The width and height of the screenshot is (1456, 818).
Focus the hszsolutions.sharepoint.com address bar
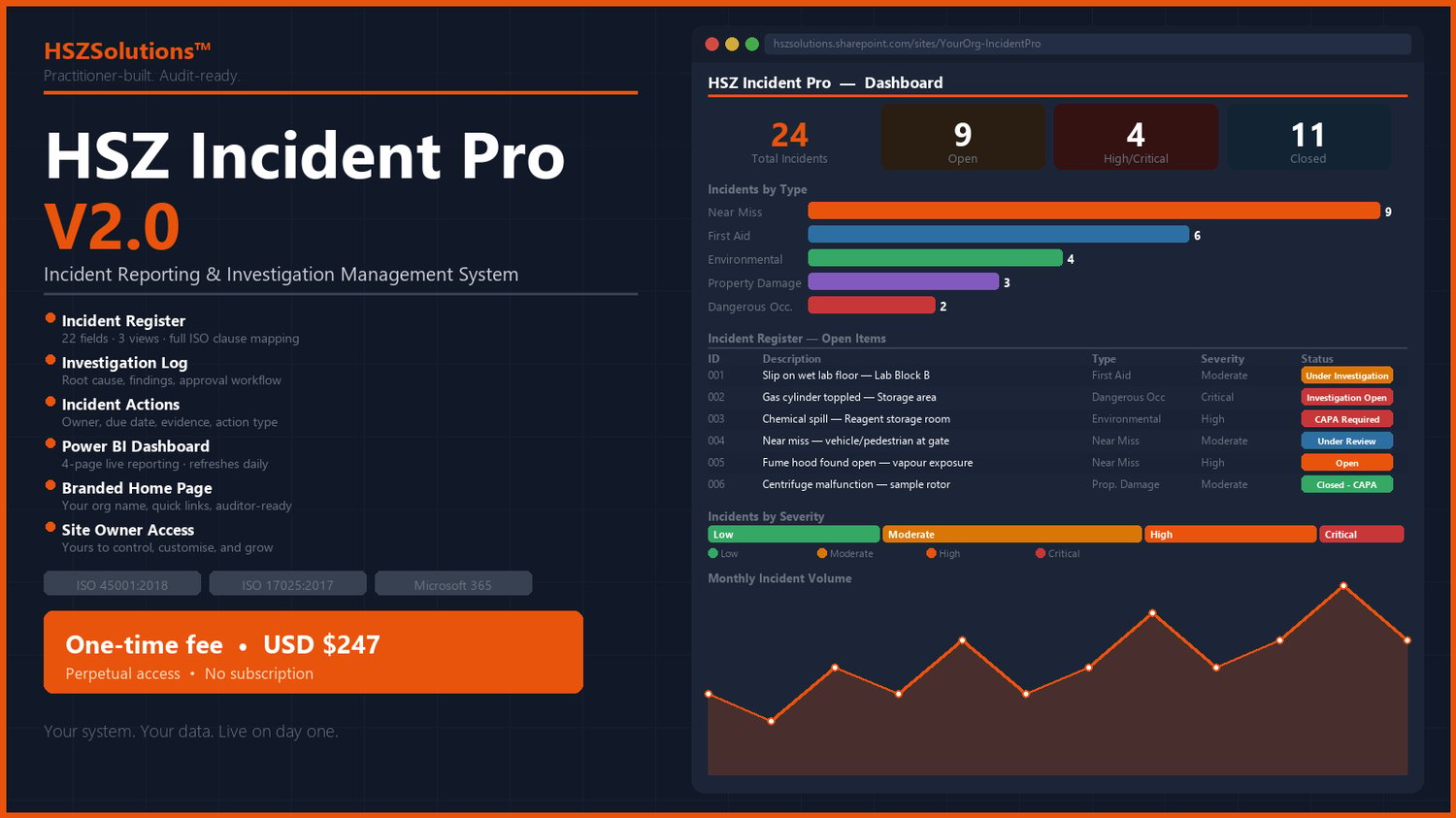click(1087, 44)
